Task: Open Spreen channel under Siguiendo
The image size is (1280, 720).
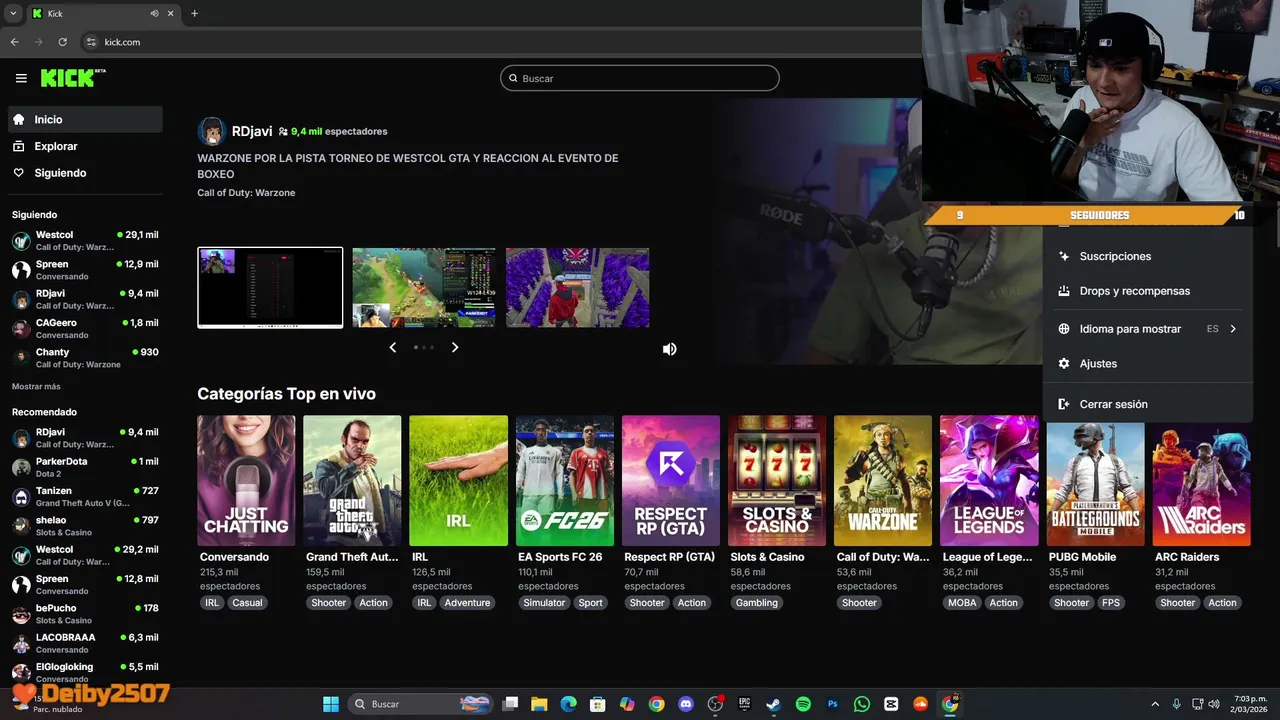Action: (85, 270)
